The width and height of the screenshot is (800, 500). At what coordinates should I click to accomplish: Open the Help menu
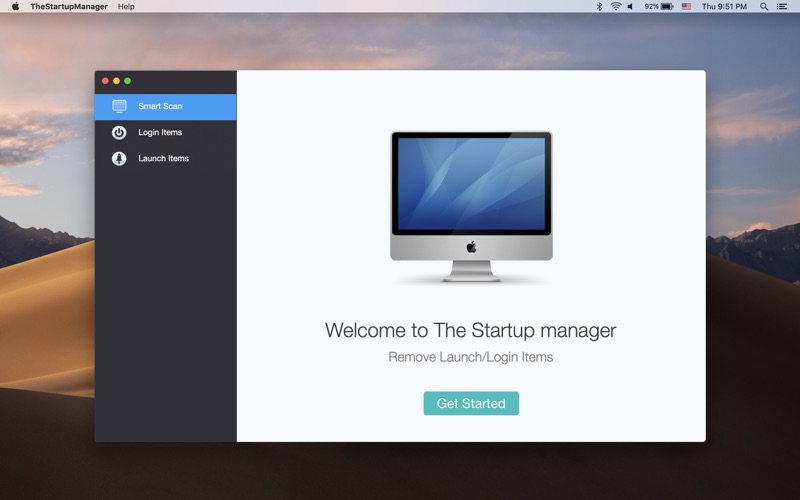(x=126, y=7)
